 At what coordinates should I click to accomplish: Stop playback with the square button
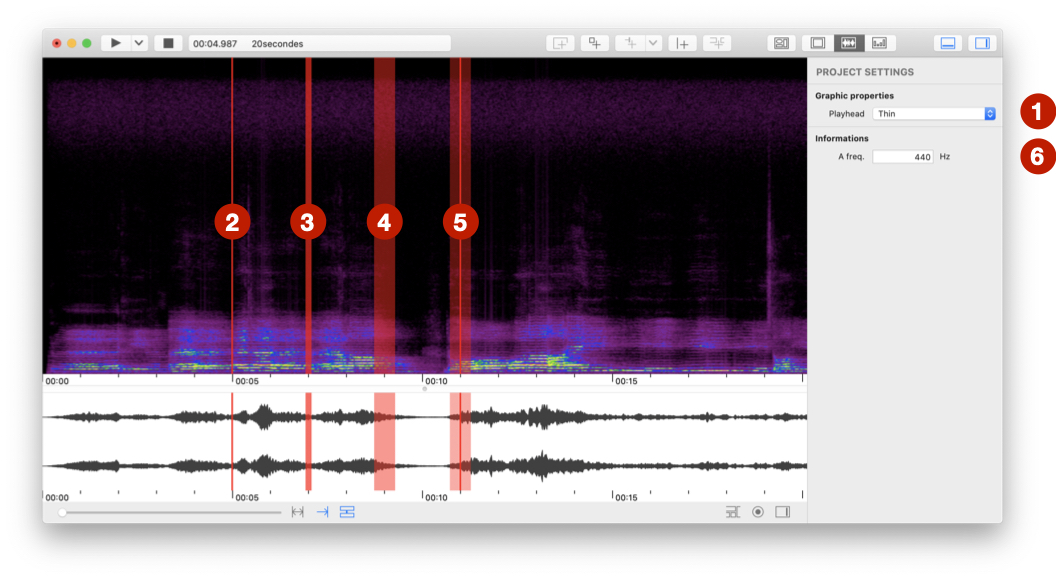168,43
